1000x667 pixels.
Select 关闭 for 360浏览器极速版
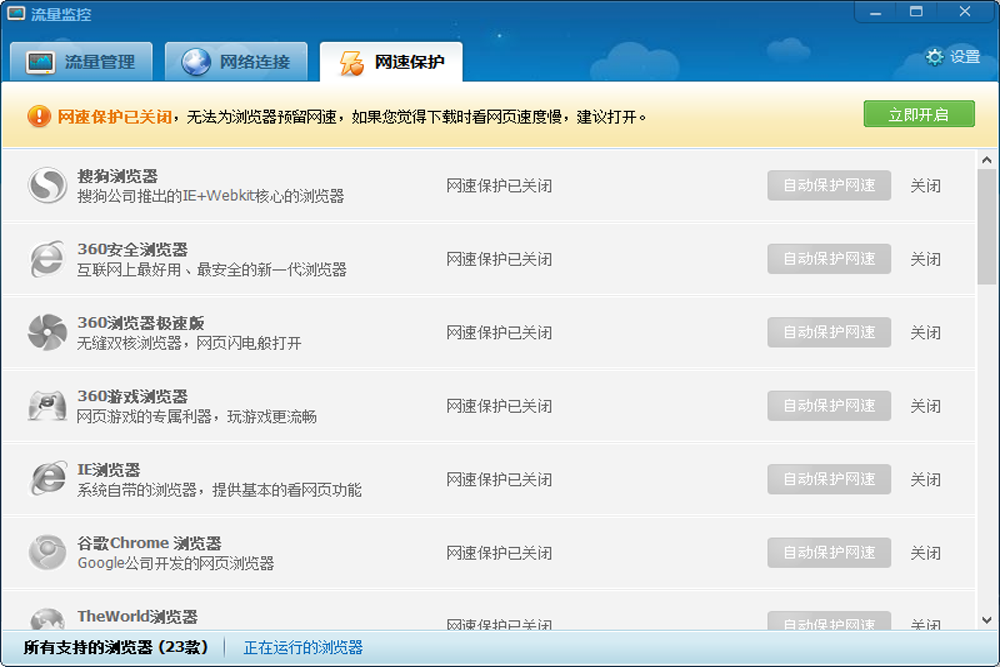925,332
